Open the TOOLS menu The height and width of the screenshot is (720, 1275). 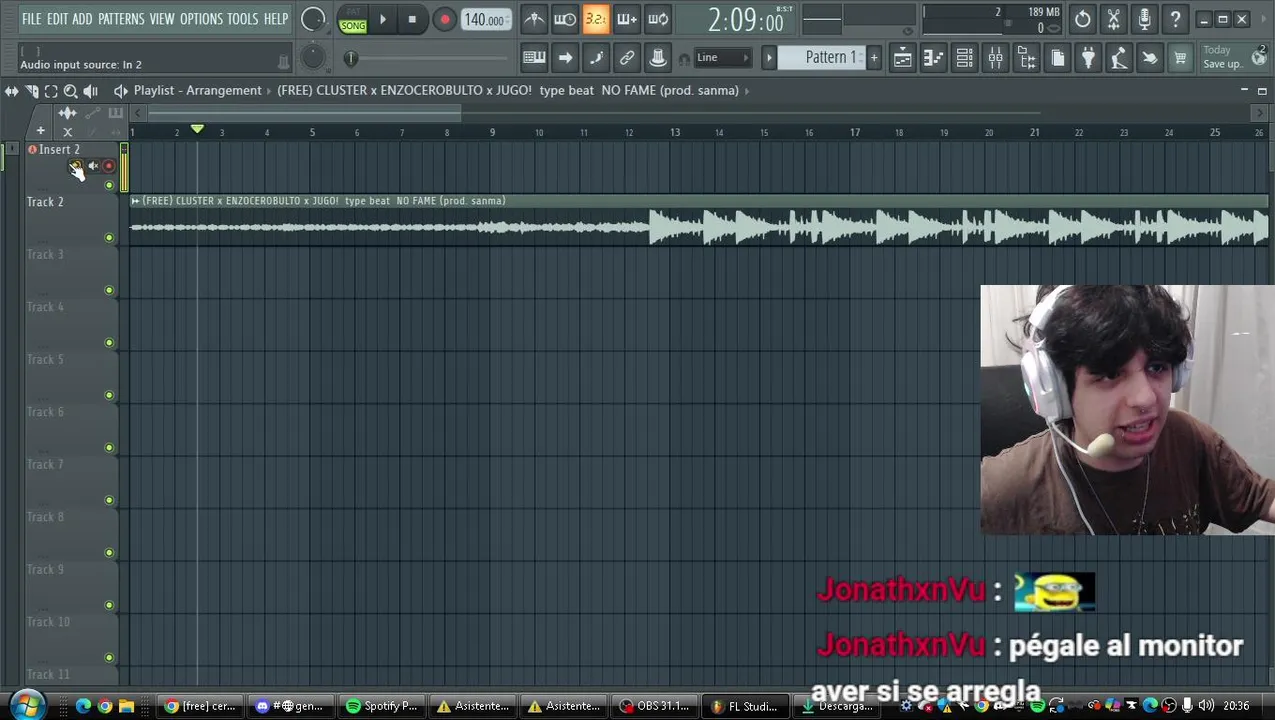(x=243, y=19)
